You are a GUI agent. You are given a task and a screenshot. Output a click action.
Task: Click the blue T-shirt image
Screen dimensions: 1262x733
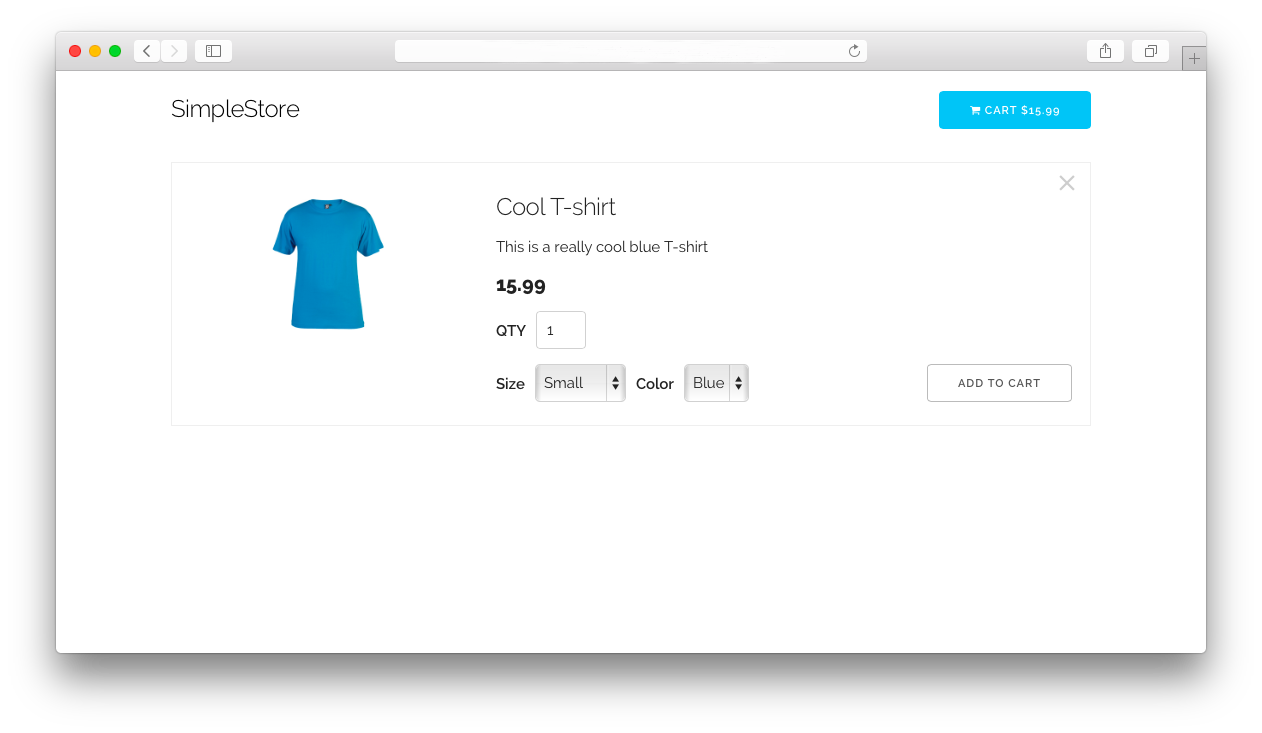328,264
